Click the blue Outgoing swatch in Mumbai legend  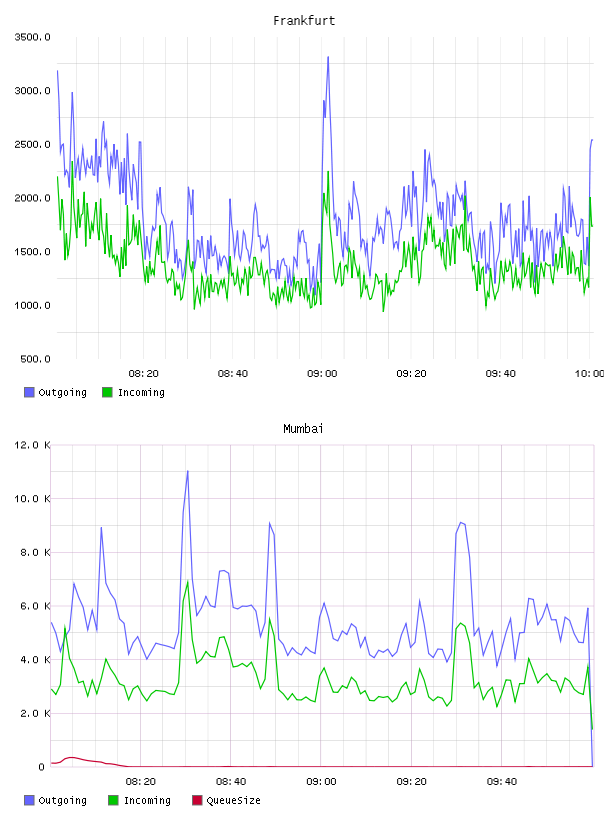tap(29, 800)
